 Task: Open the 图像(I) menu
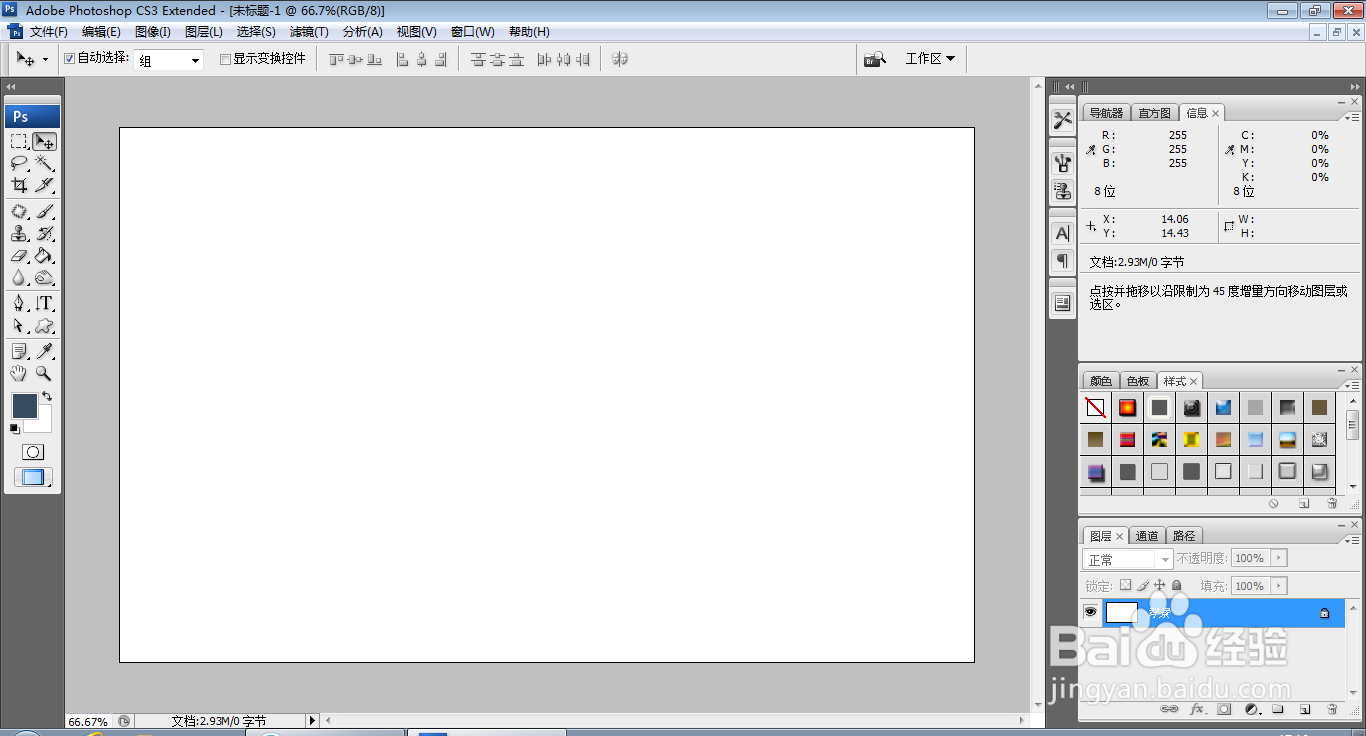(153, 32)
